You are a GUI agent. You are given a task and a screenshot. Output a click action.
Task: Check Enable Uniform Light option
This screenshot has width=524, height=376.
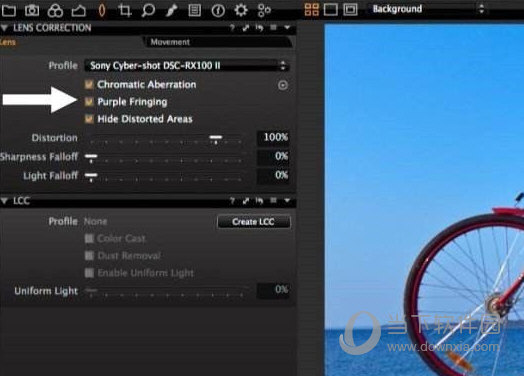point(89,273)
